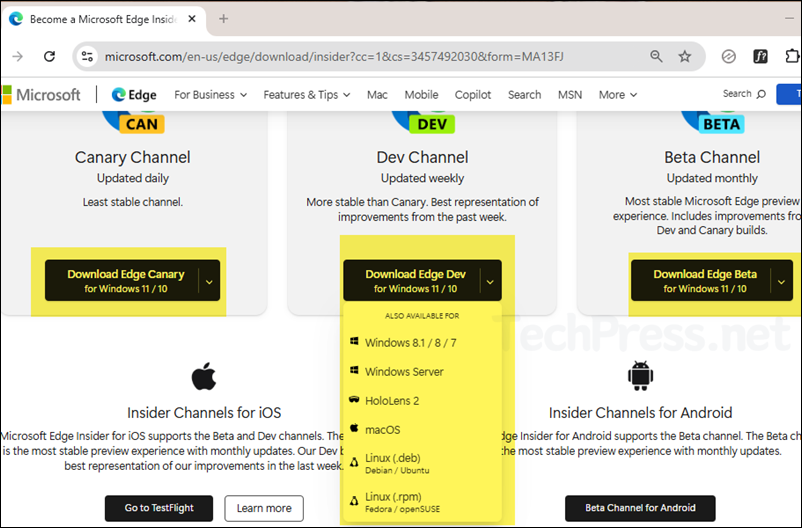Image resolution: width=802 pixels, height=528 pixels.
Task: Click the Dev Channel heading
Action: 422,157
